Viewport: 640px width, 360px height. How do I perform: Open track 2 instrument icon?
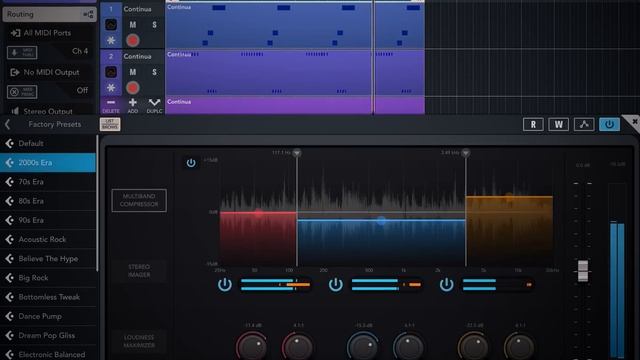(111, 72)
